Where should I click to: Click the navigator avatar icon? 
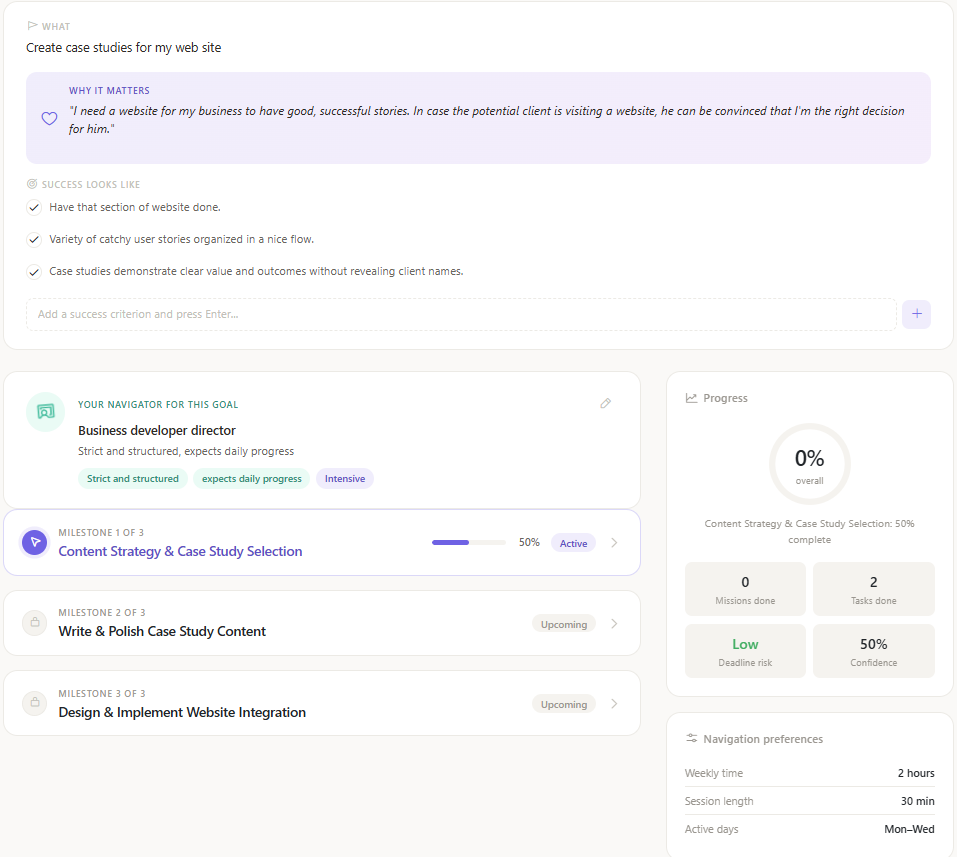coord(46,412)
